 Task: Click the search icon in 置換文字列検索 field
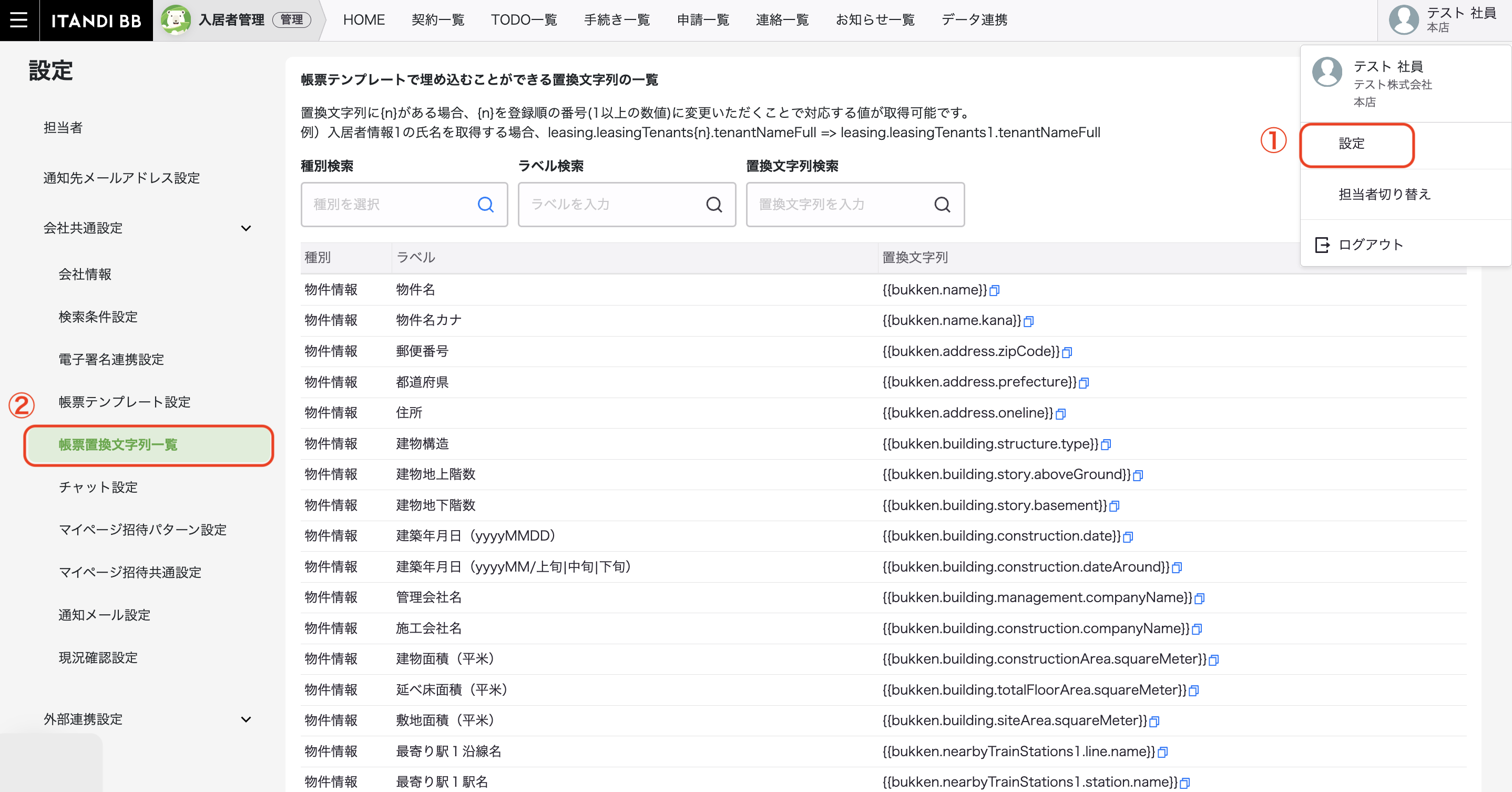942,205
